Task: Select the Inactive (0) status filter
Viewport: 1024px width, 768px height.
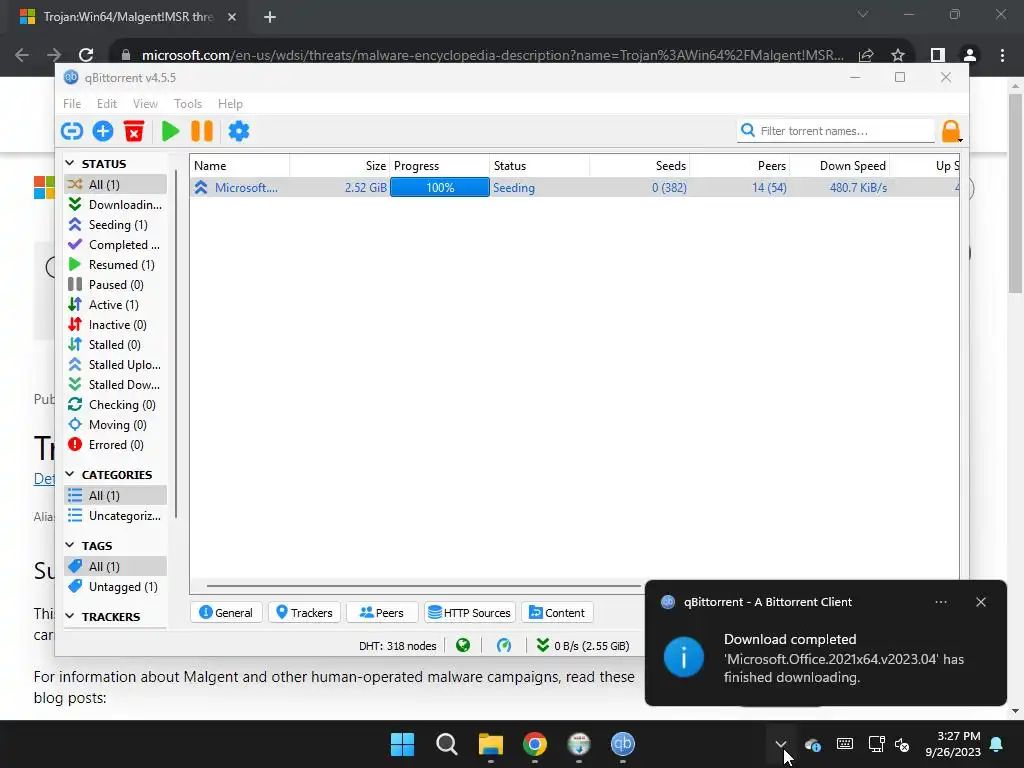Action: tap(116, 325)
